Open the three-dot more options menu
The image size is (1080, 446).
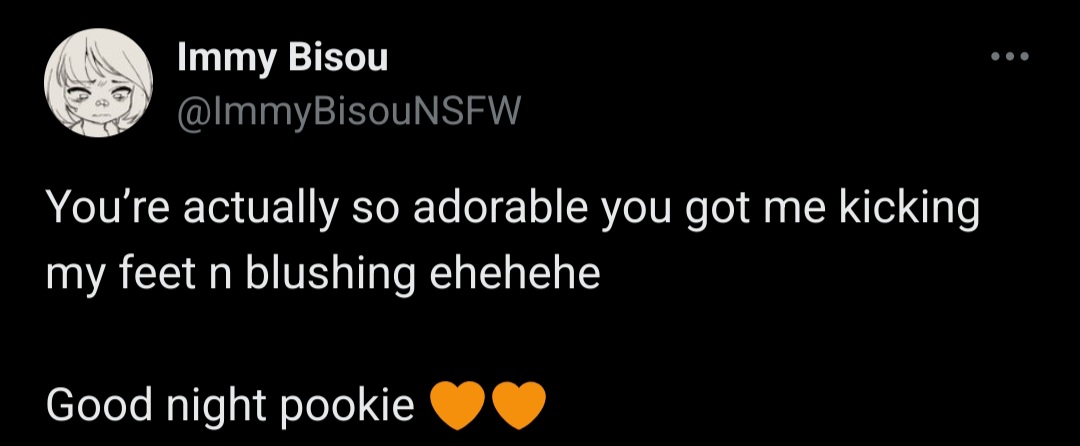(1009, 56)
